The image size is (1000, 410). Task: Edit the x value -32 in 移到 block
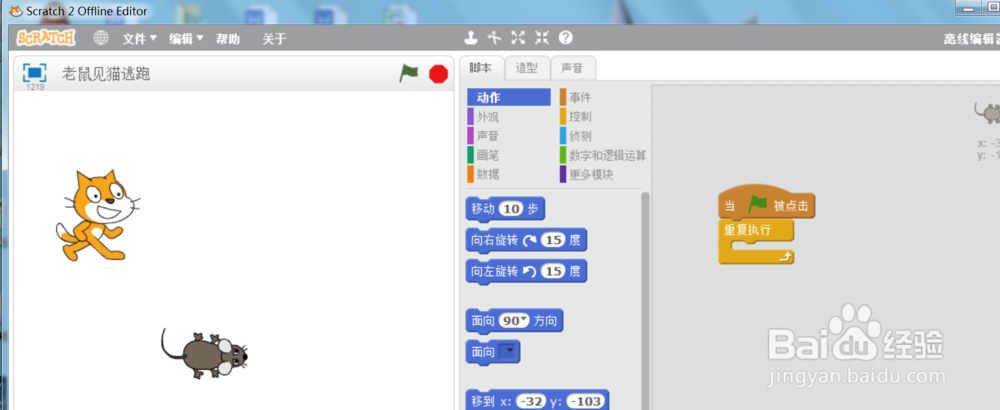click(x=530, y=402)
